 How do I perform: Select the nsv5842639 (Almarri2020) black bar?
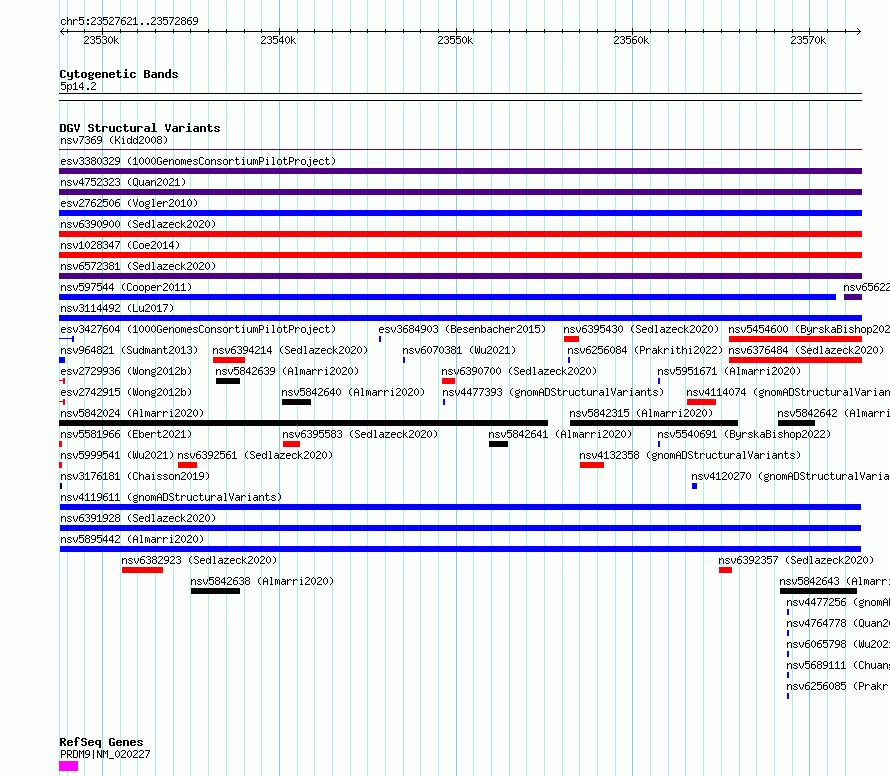pos(228,381)
